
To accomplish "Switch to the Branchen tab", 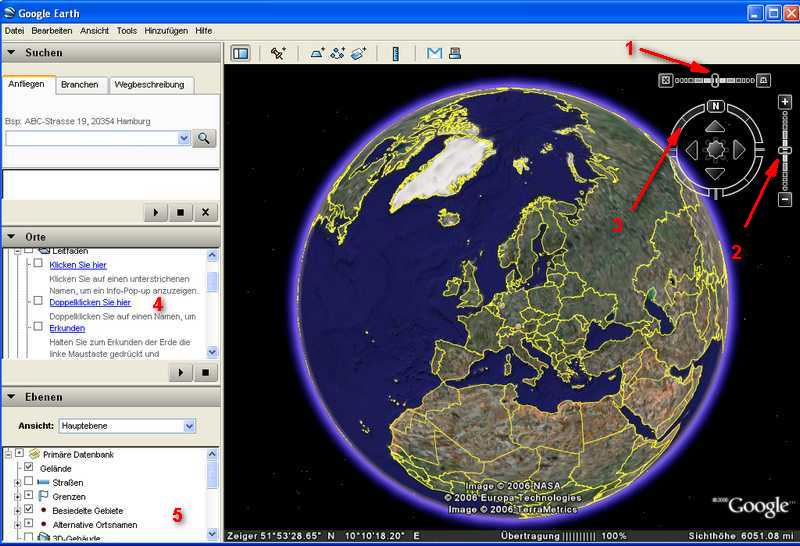I will point(80,85).
